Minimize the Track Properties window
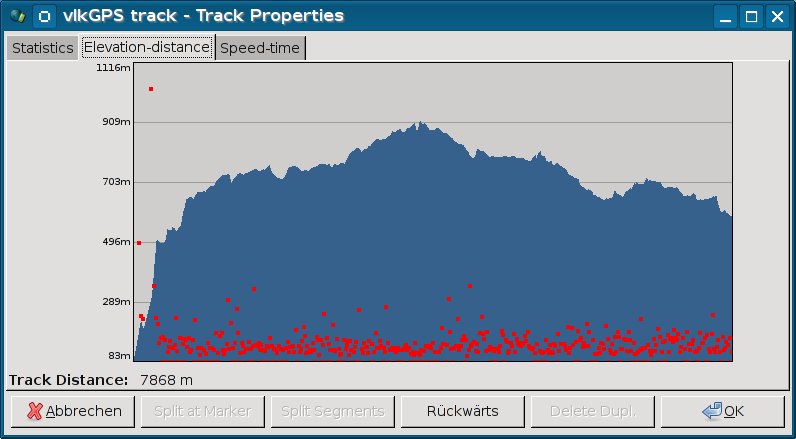This screenshot has width=796, height=439. (x=726, y=16)
